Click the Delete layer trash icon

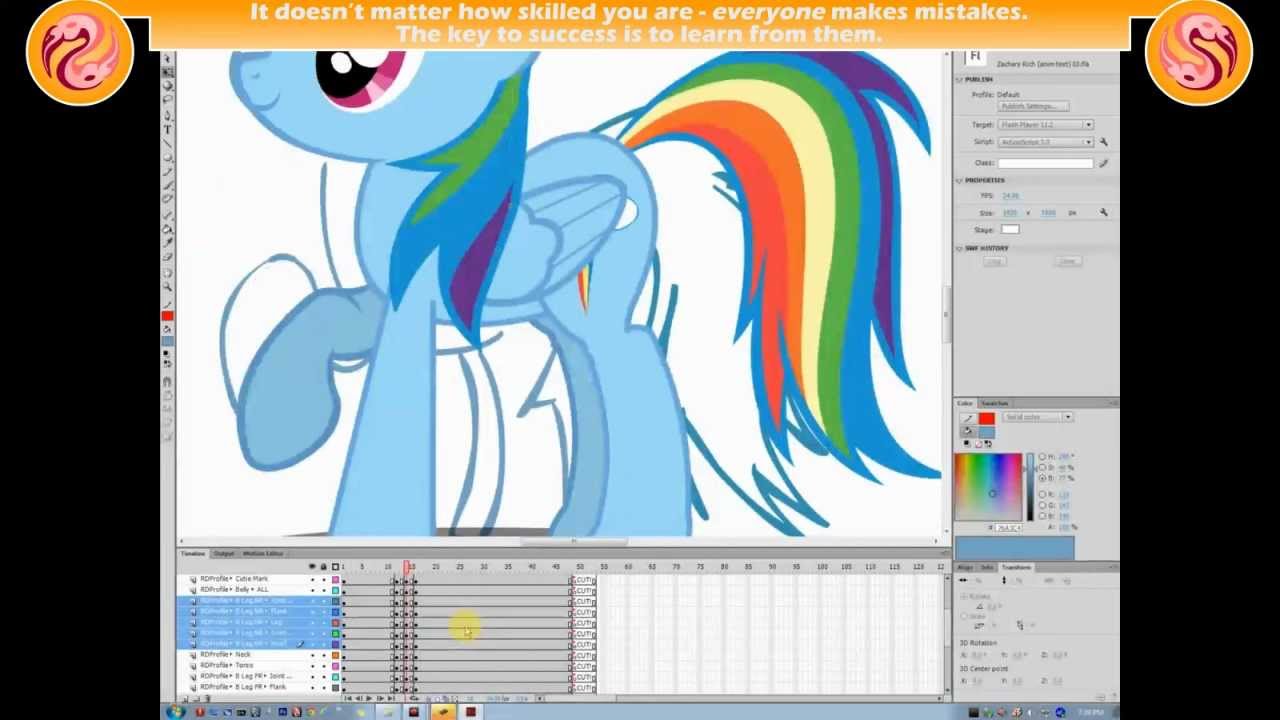[x=208, y=698]
